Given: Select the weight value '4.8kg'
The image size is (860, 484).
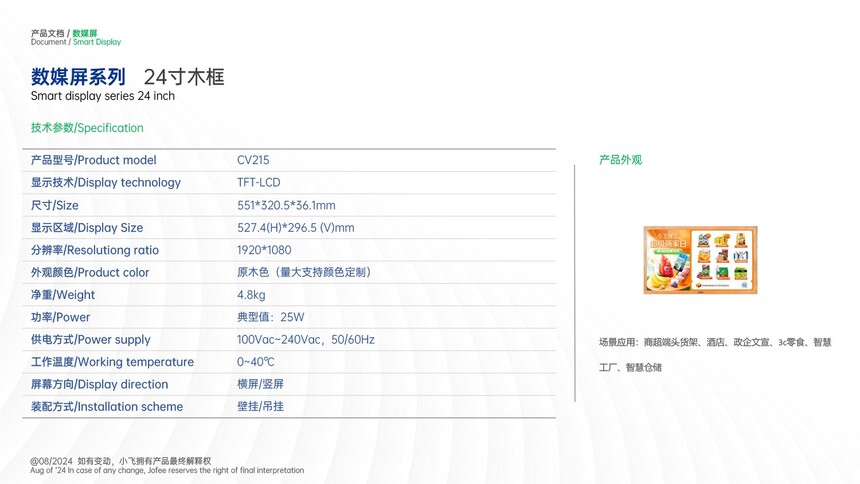Looking at the screenshot, I should pyautogui.click(x=251, y=295).
